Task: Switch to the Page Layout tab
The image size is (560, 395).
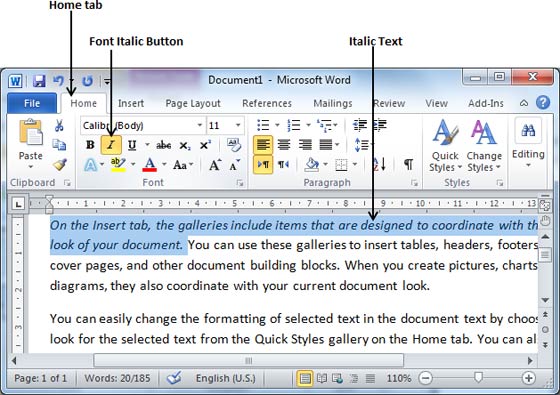Action: [193, 103]
